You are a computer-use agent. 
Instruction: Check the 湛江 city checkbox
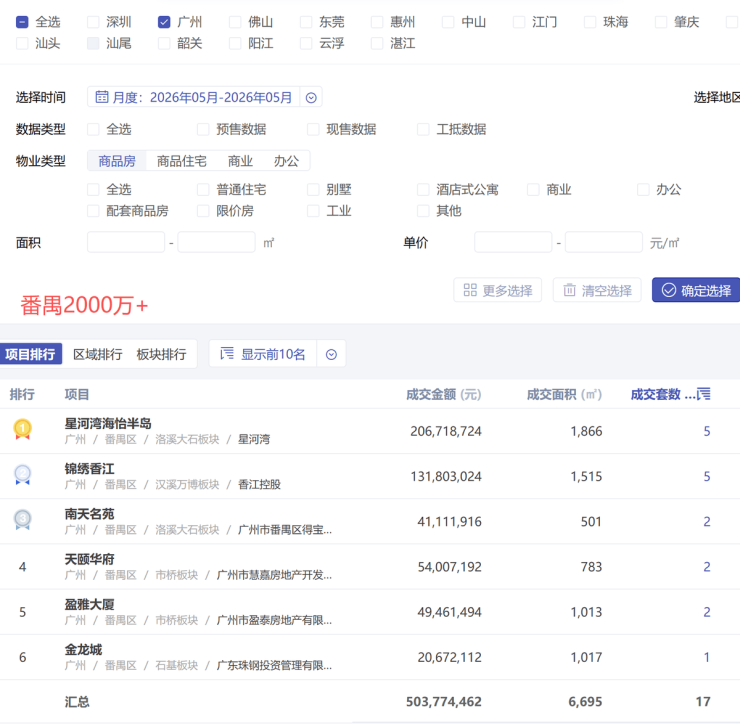(377, 43)
